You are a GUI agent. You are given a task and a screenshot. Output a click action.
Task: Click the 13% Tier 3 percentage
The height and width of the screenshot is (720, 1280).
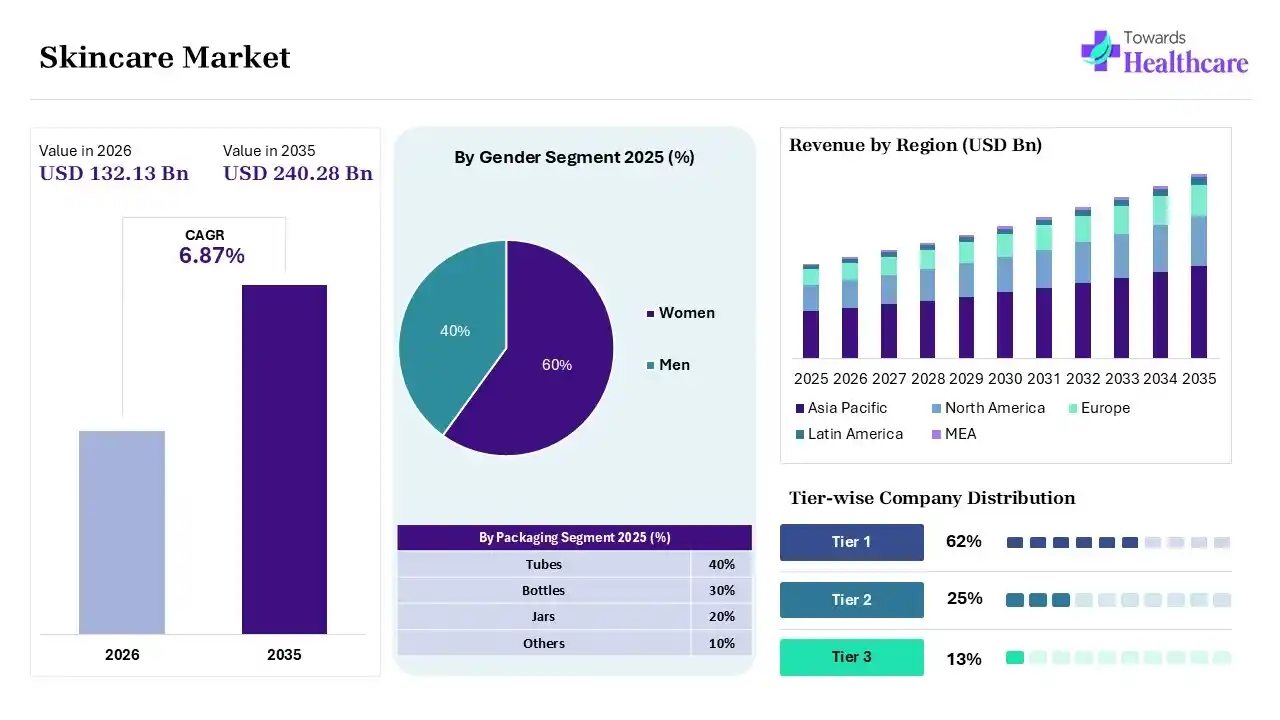click(x=964, y=659)
